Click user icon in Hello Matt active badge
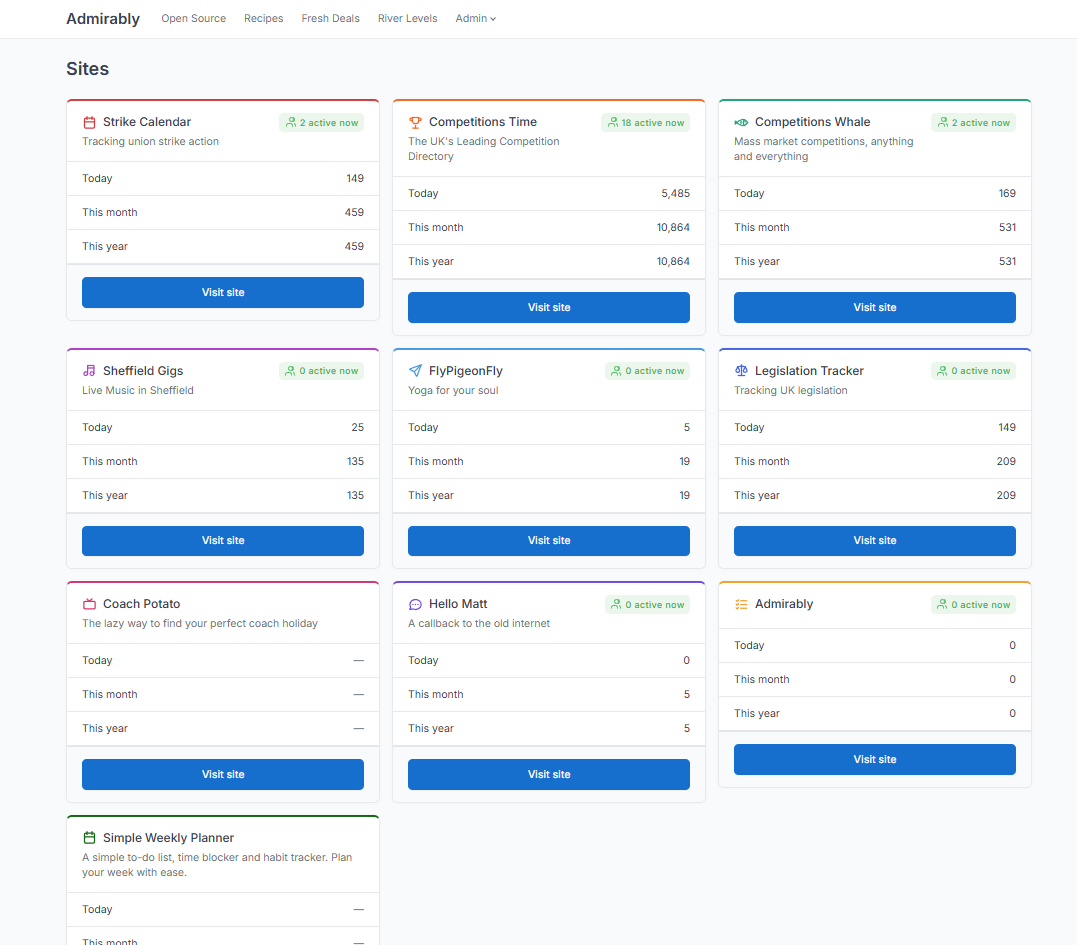Screen dimensions: 1077x945 coord(617,604)
